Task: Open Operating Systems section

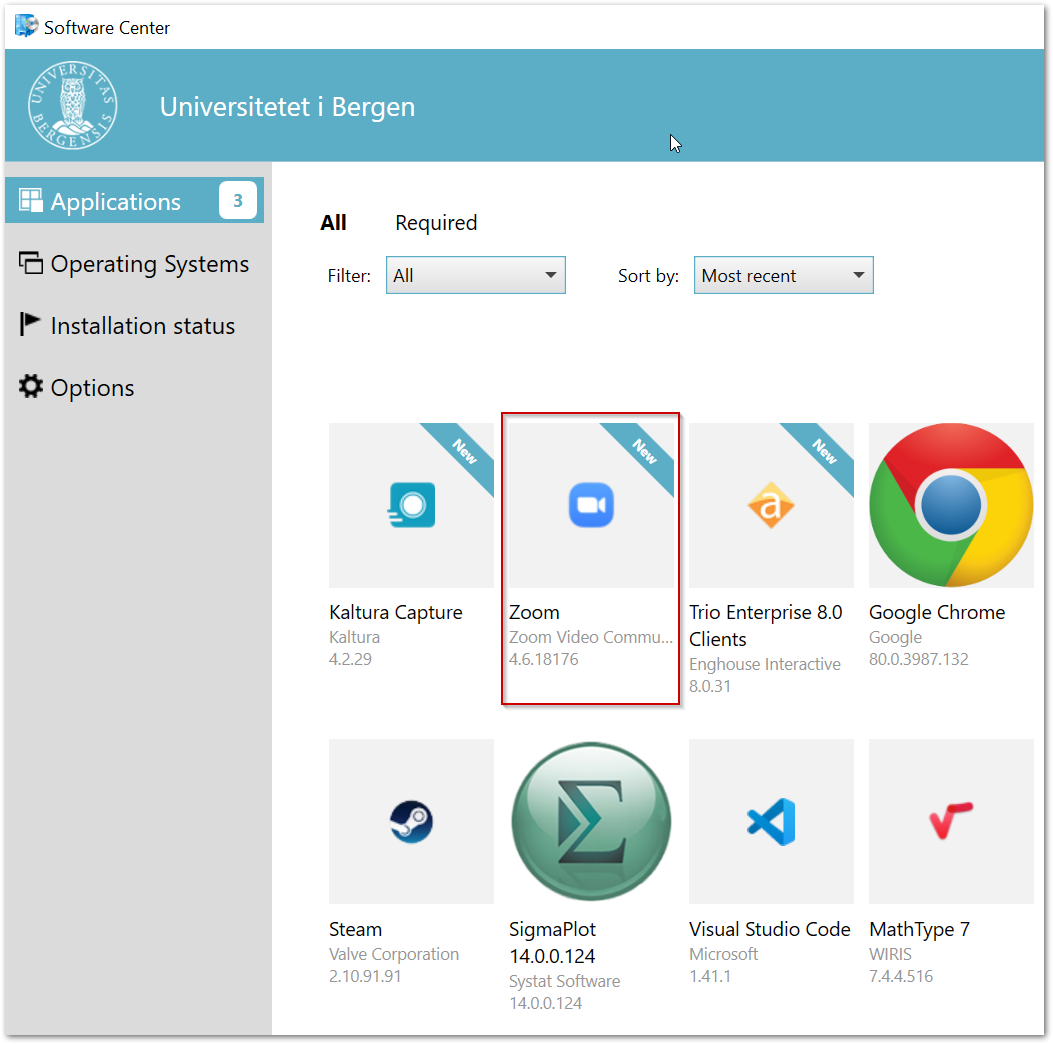Action: pos(149,264)
